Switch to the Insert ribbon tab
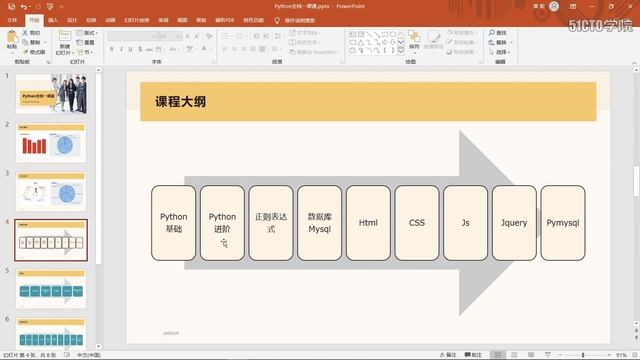 click(x=53, y=20)
